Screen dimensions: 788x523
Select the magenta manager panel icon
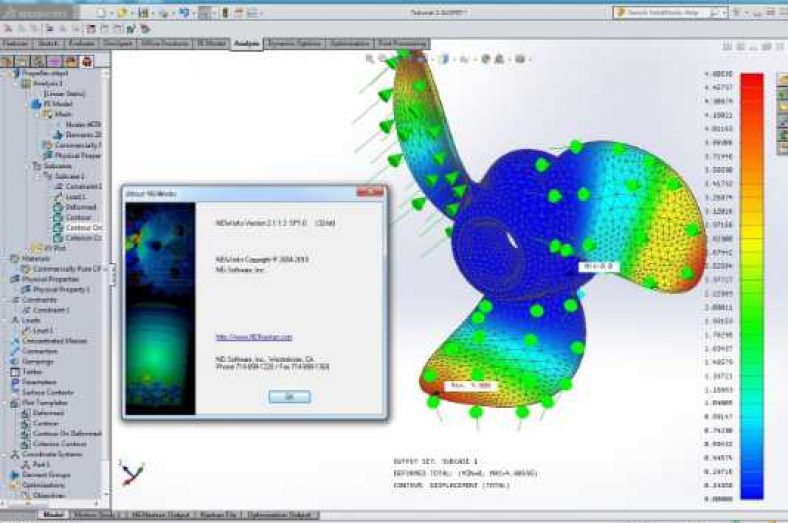[x=54, y=61]
